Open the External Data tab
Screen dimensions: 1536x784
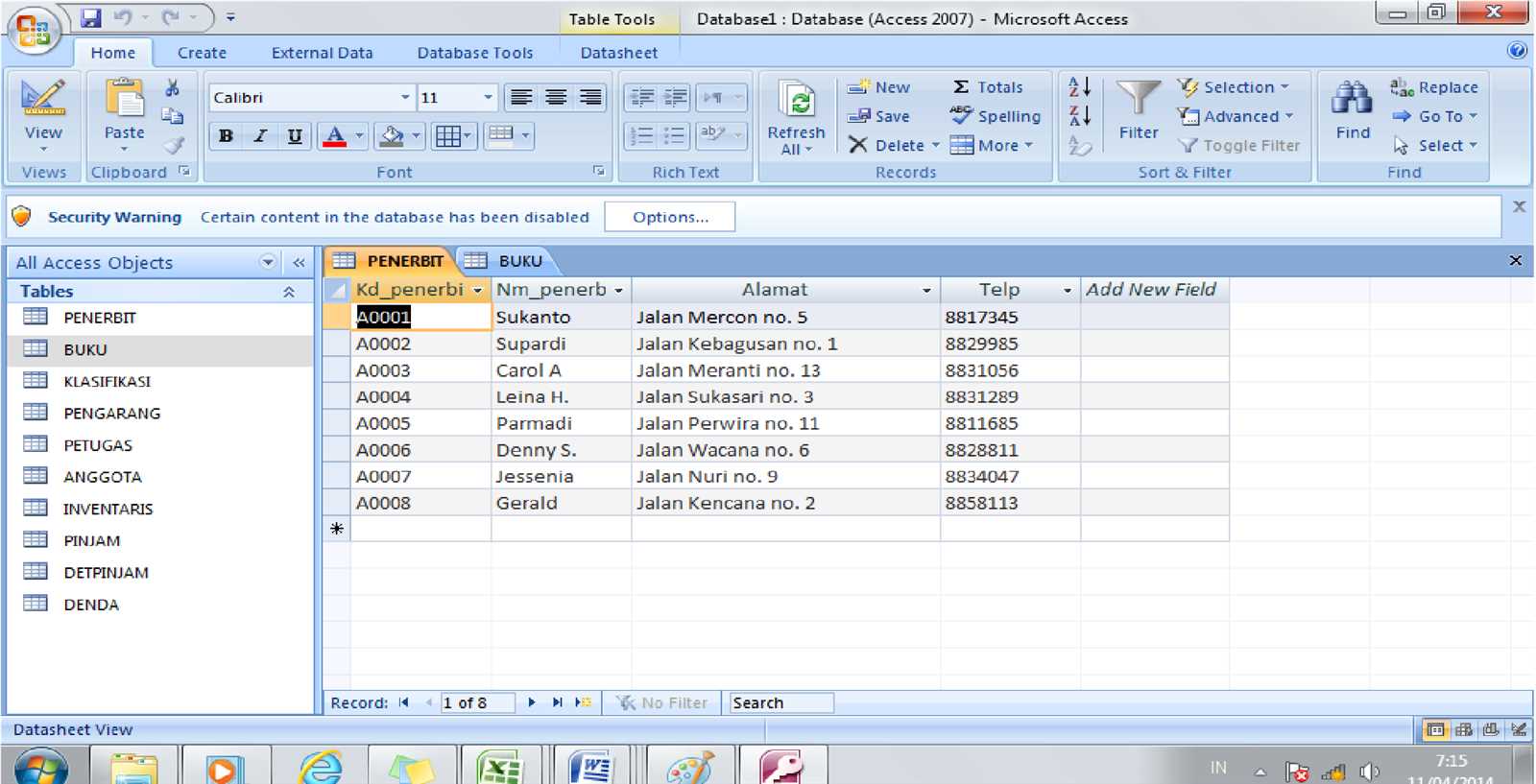[x=322, y=53]
